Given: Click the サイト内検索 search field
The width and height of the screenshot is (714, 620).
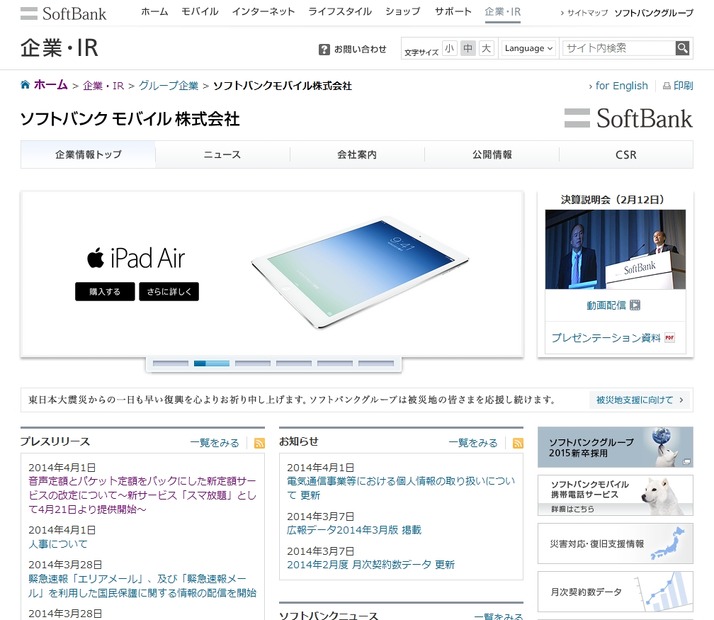Looking at the screenshot, I should tap(618, 48).
